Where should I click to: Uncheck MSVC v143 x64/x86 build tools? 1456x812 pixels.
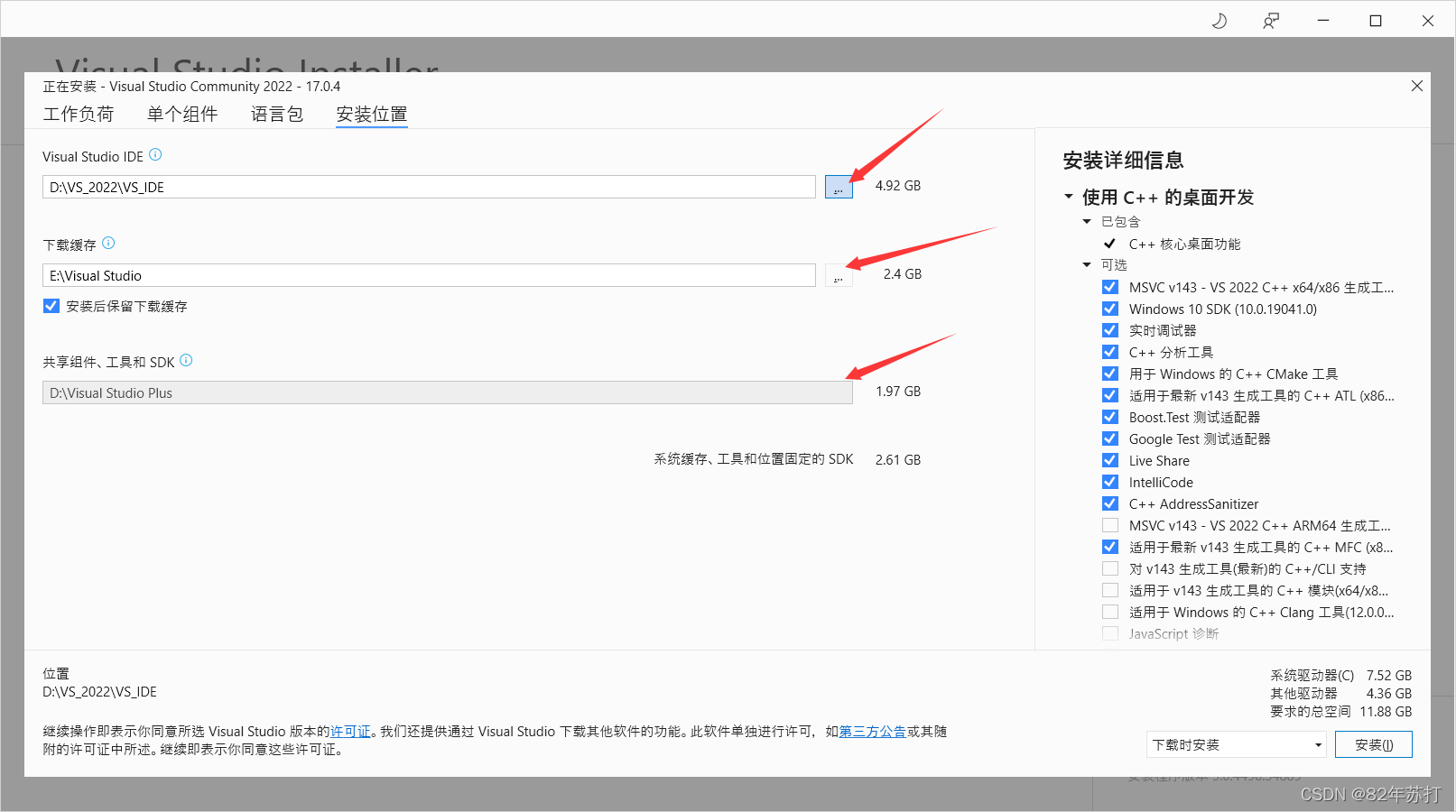click(x=1110, y=287)
